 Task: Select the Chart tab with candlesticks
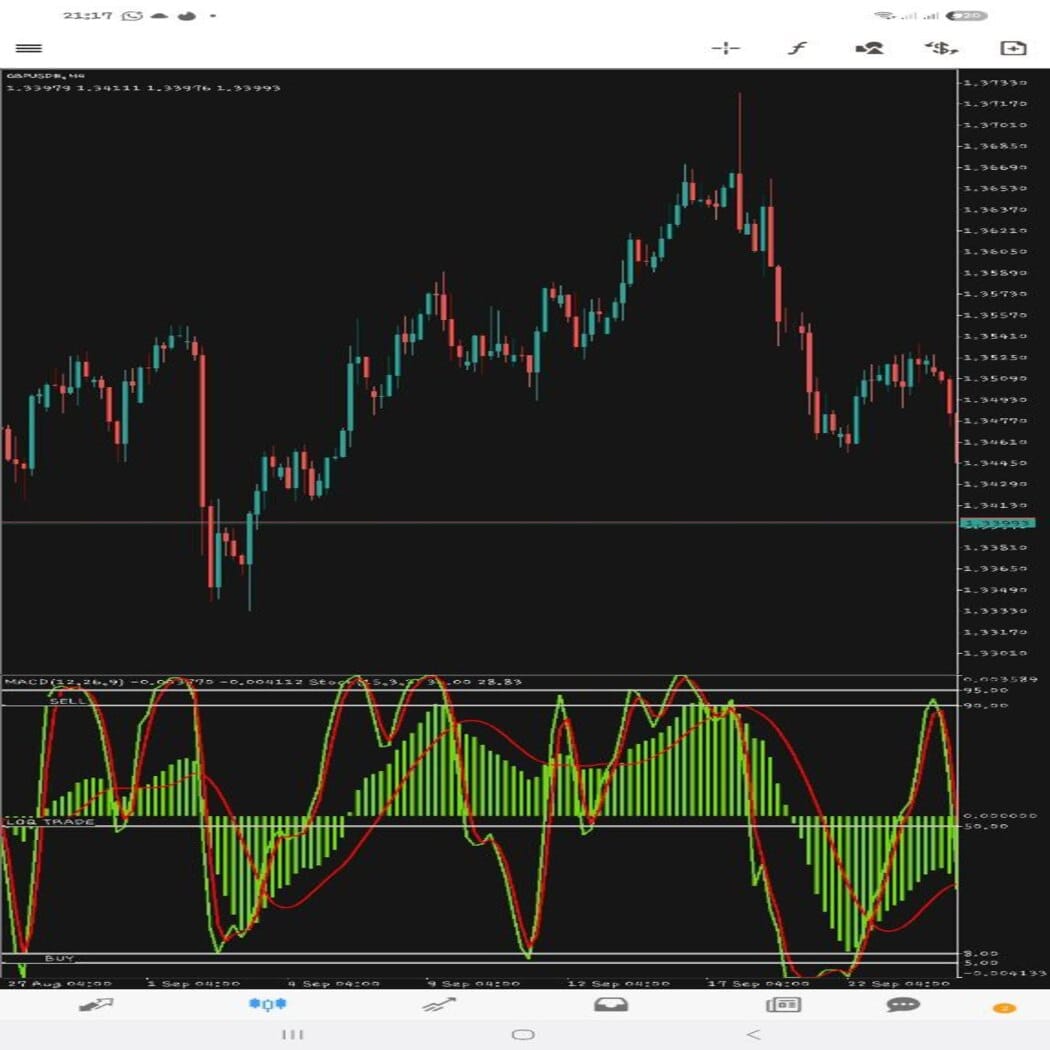click(267, 1004)
